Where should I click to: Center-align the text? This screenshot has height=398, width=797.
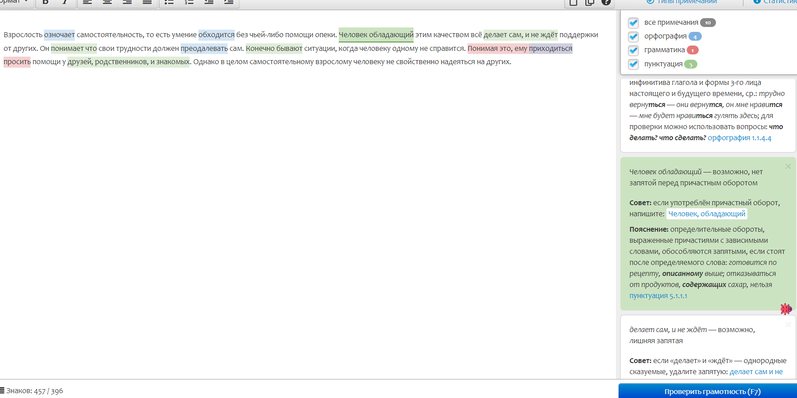(x=107, y=2)
